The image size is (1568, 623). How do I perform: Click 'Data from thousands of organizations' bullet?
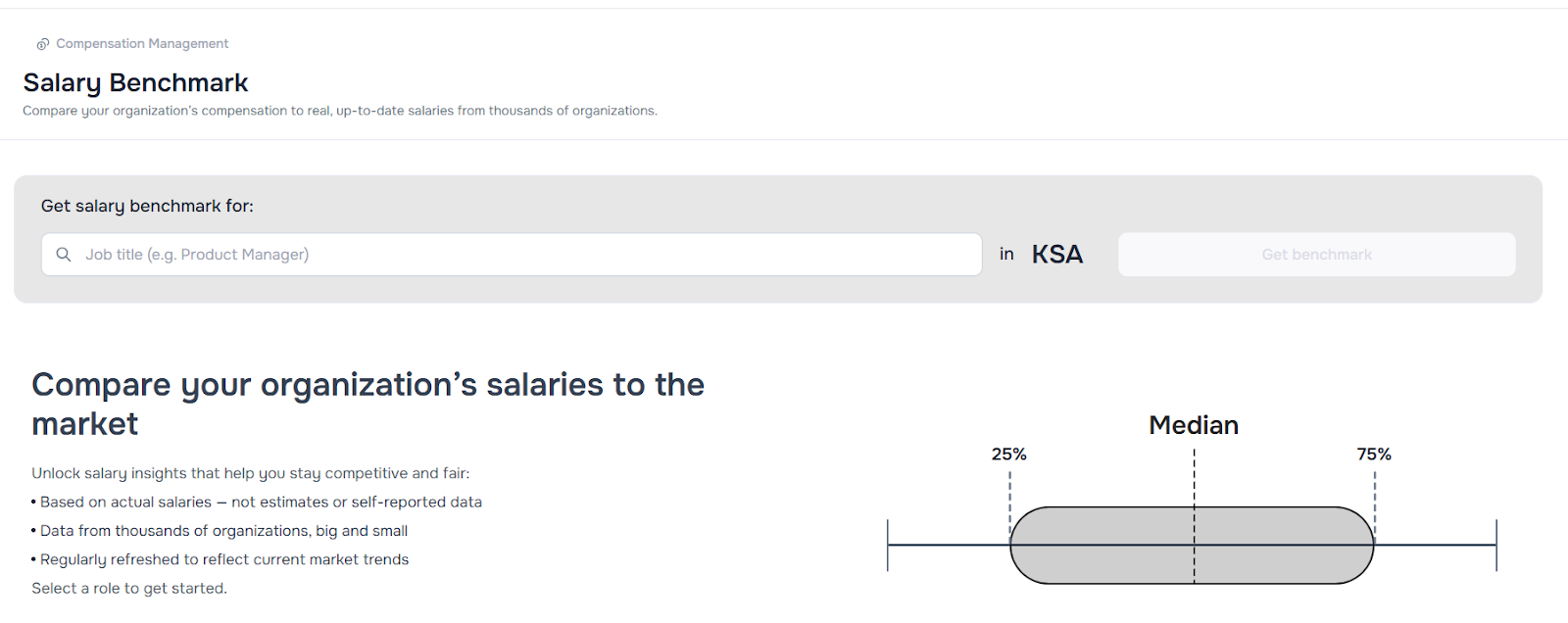[223, 531]
